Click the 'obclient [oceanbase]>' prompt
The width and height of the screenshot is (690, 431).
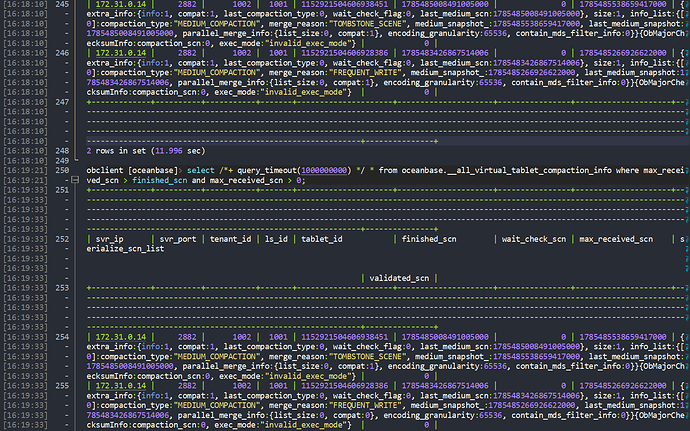(x=134, y=170)
